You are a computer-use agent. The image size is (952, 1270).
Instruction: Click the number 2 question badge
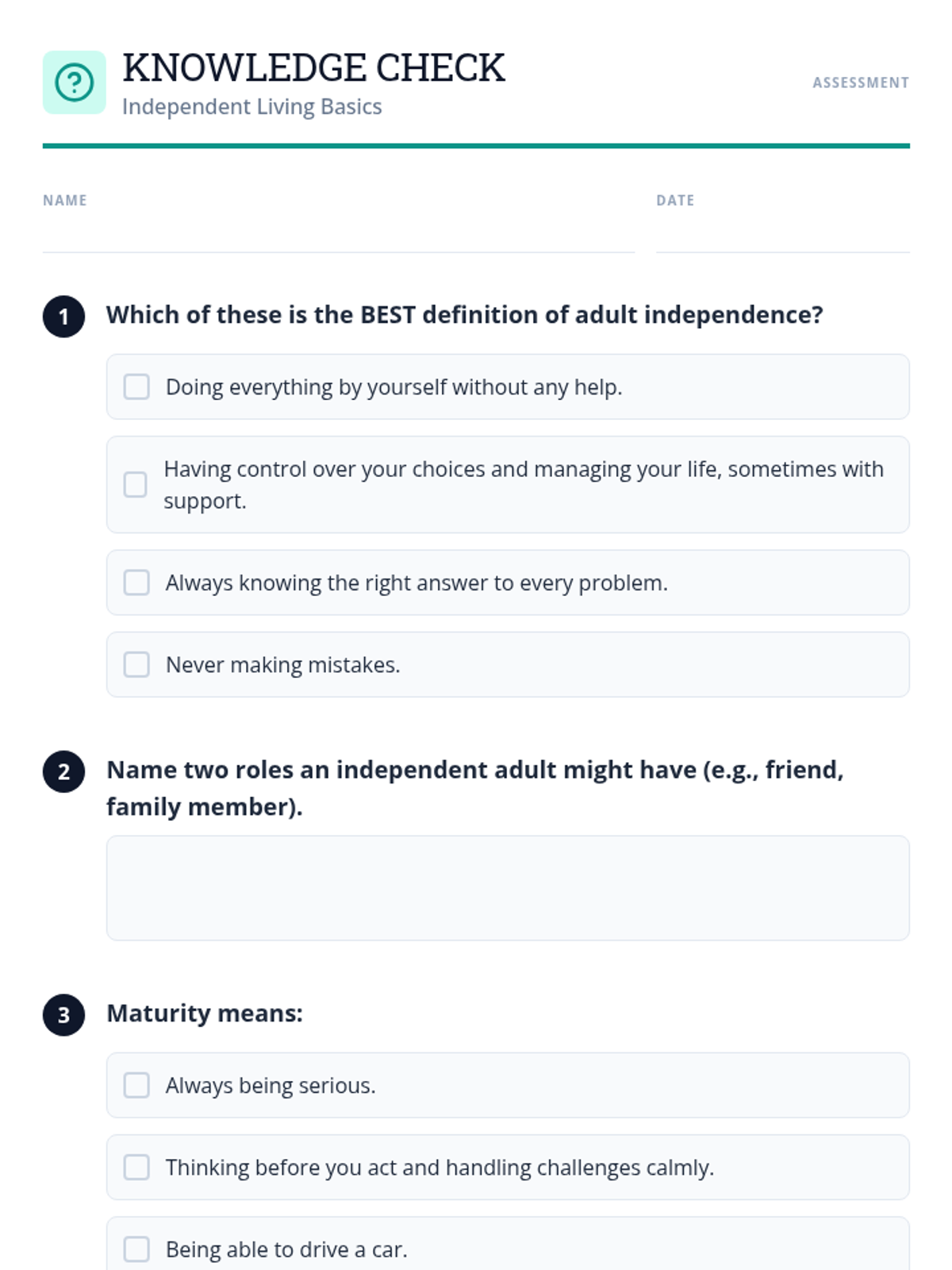click(x=63, y=772)
